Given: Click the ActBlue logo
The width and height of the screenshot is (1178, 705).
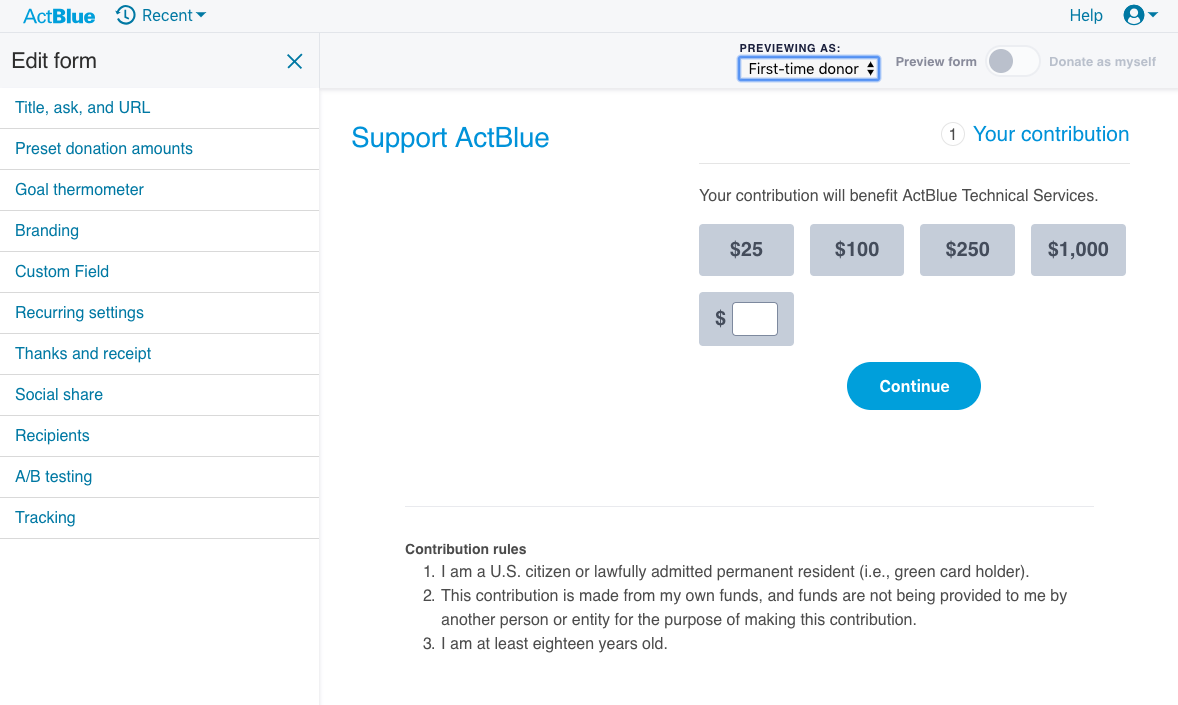Looking at the screenshot, I should 59,16.
